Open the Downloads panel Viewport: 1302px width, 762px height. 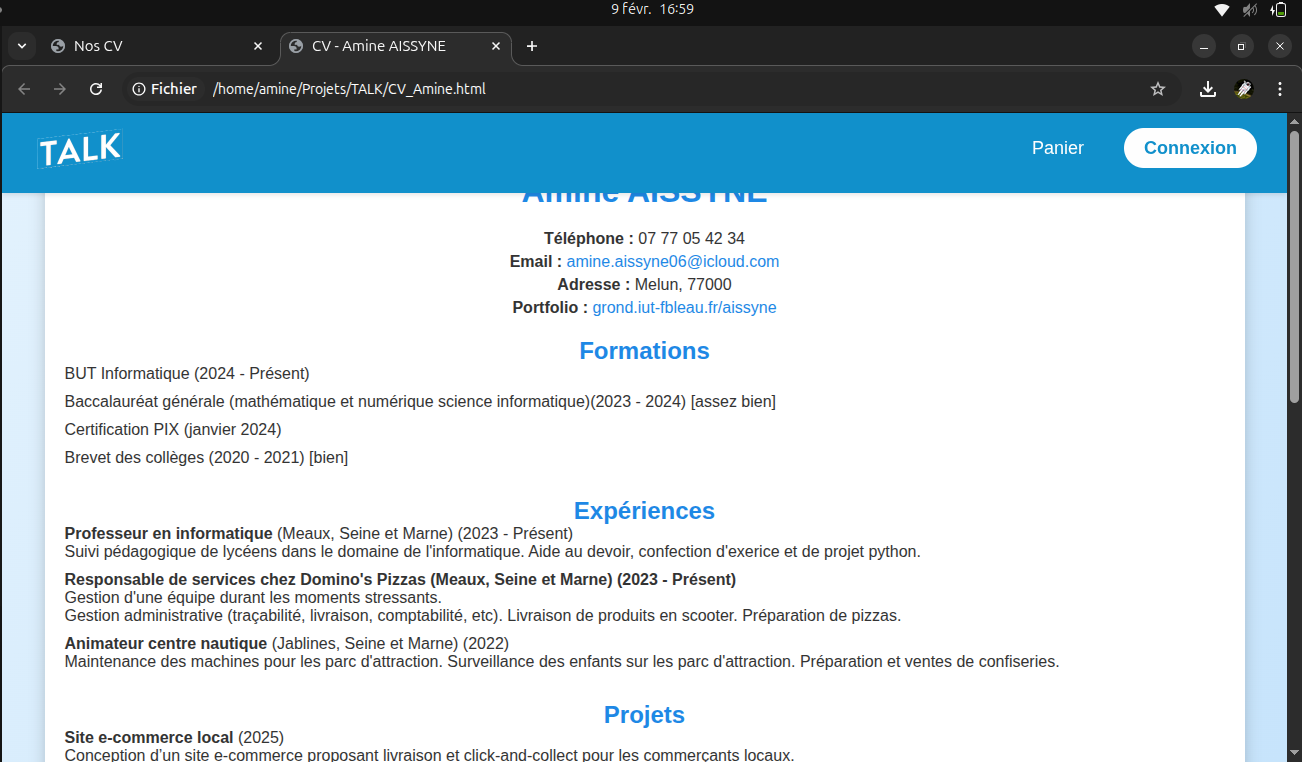pyautogui.click(x=1207, y=89)
